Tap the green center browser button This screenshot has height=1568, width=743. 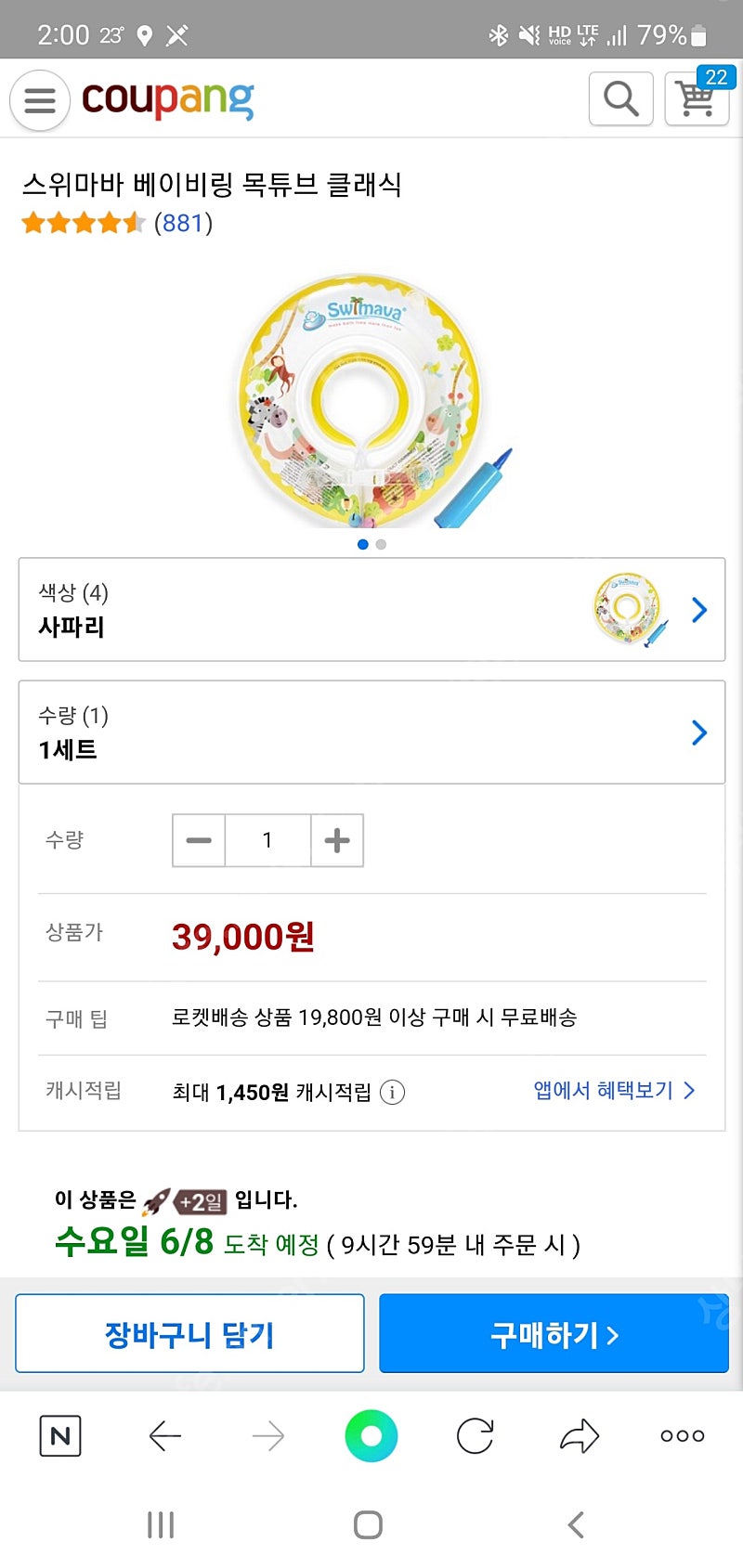click(371, 1436)
